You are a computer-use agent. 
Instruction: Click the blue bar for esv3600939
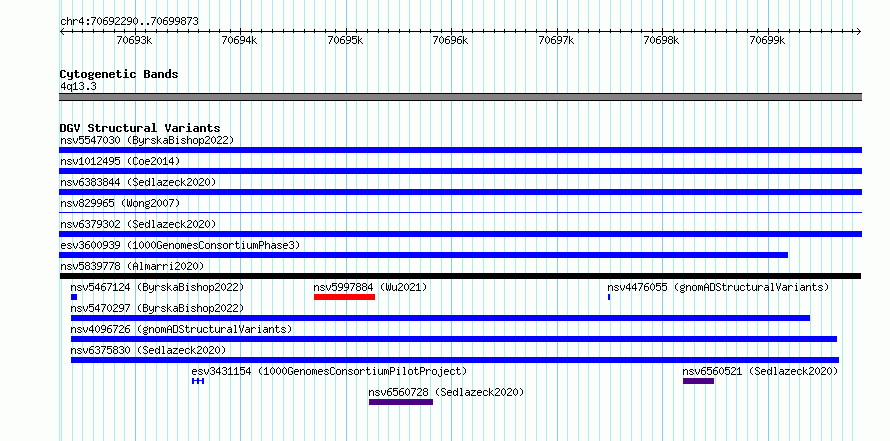point(423,255)
